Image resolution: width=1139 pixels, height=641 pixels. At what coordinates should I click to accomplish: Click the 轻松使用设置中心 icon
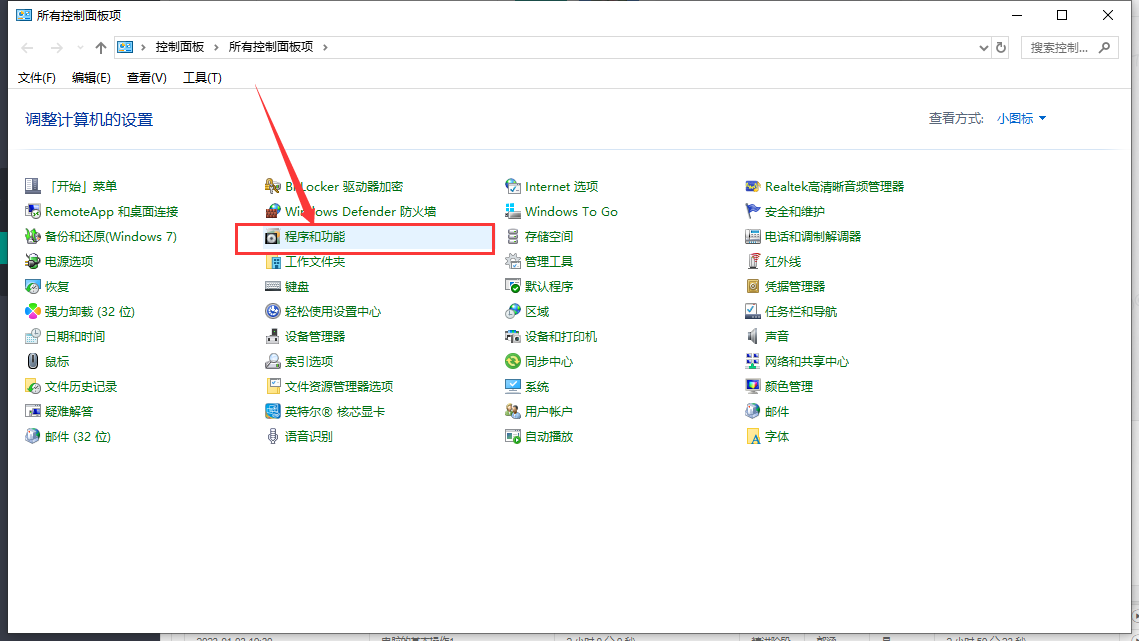272,311
